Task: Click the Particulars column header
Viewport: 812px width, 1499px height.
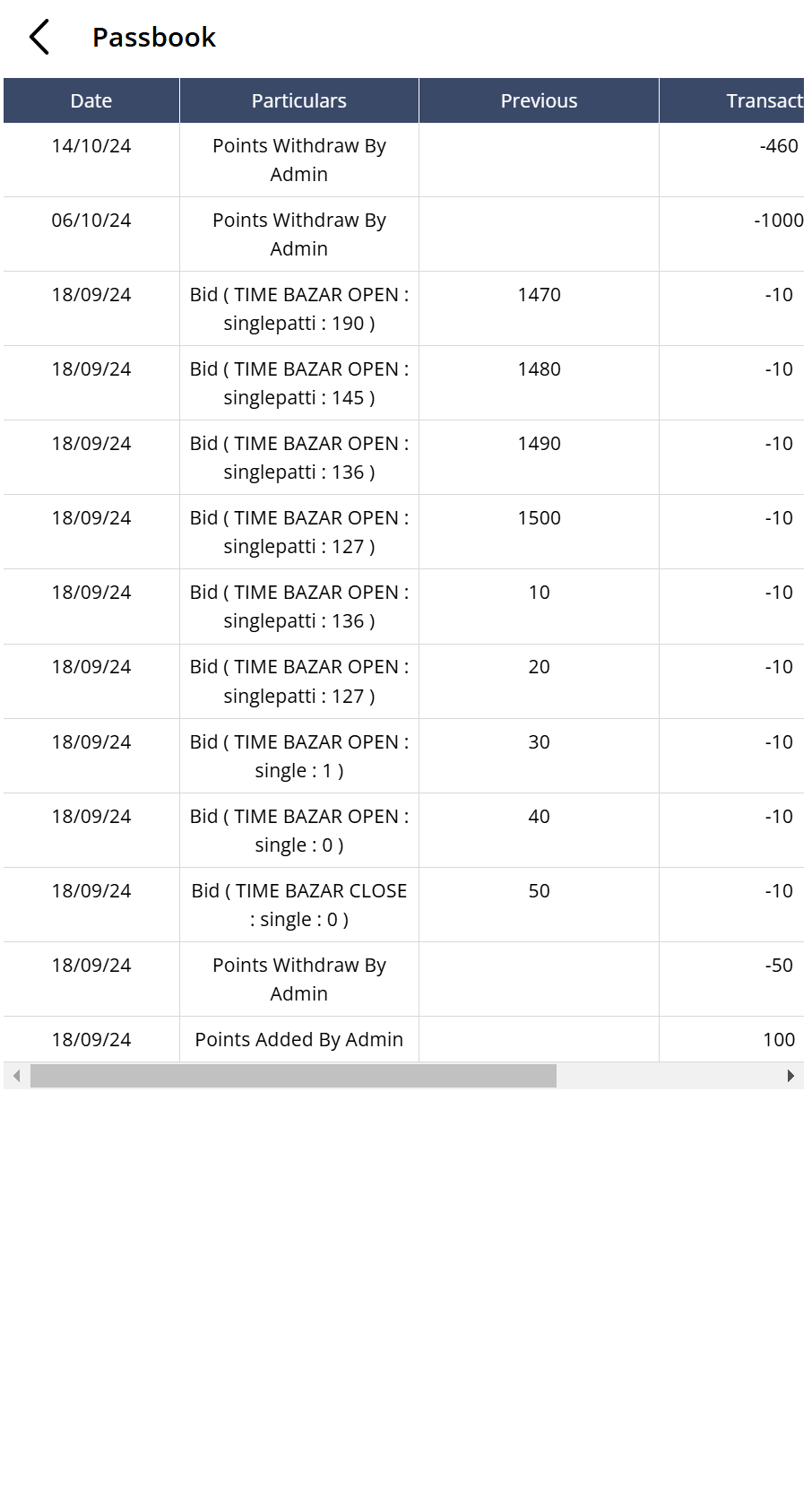Action: point(298,101)
